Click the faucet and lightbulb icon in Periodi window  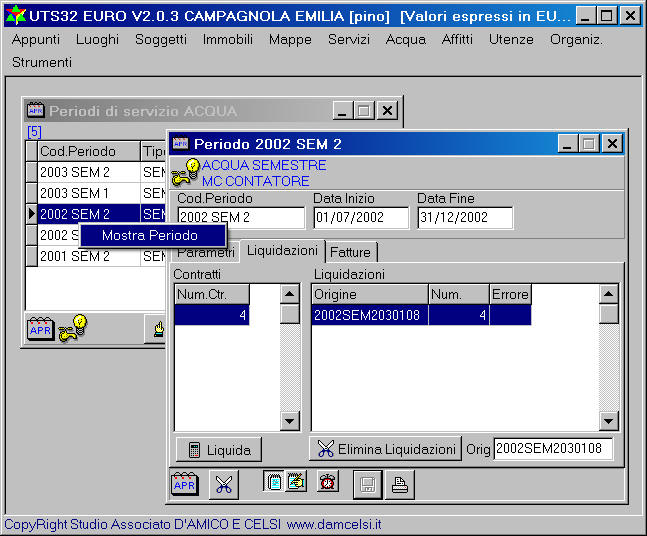pos(73,327)
